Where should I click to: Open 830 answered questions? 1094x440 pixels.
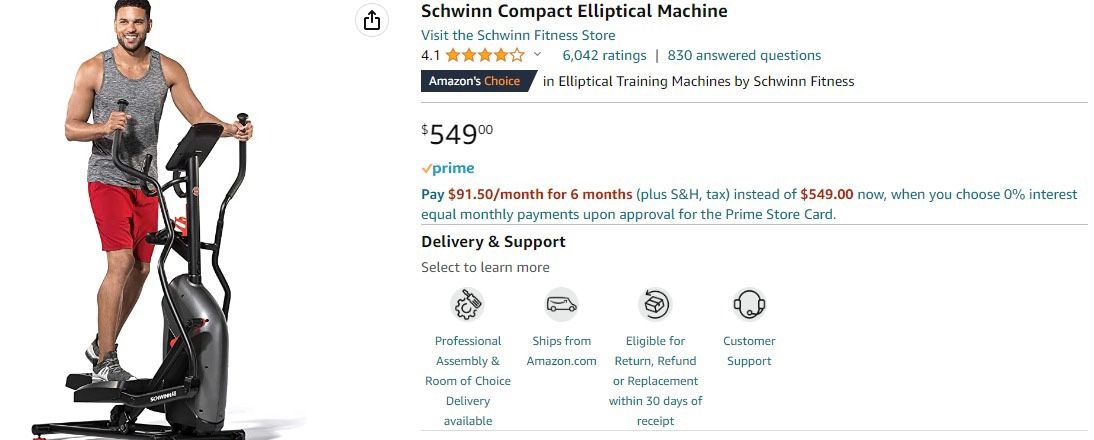(744, 55)
